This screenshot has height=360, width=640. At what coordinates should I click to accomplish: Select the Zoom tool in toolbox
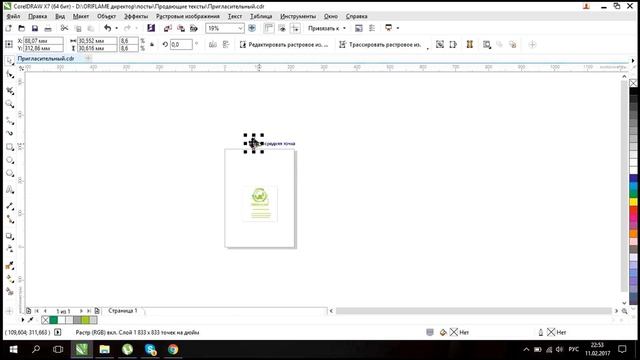(10, 104)
